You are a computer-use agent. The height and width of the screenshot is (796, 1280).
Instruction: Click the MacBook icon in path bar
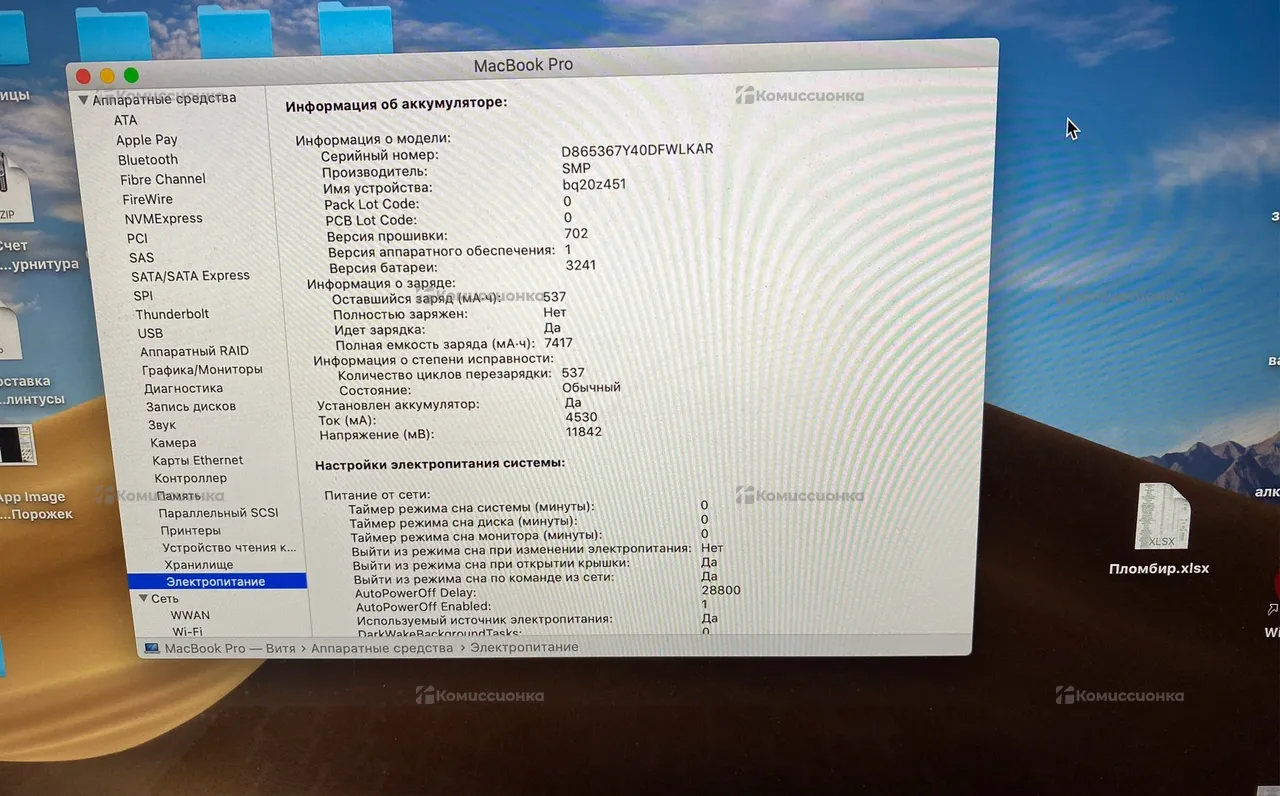(151, 648)
